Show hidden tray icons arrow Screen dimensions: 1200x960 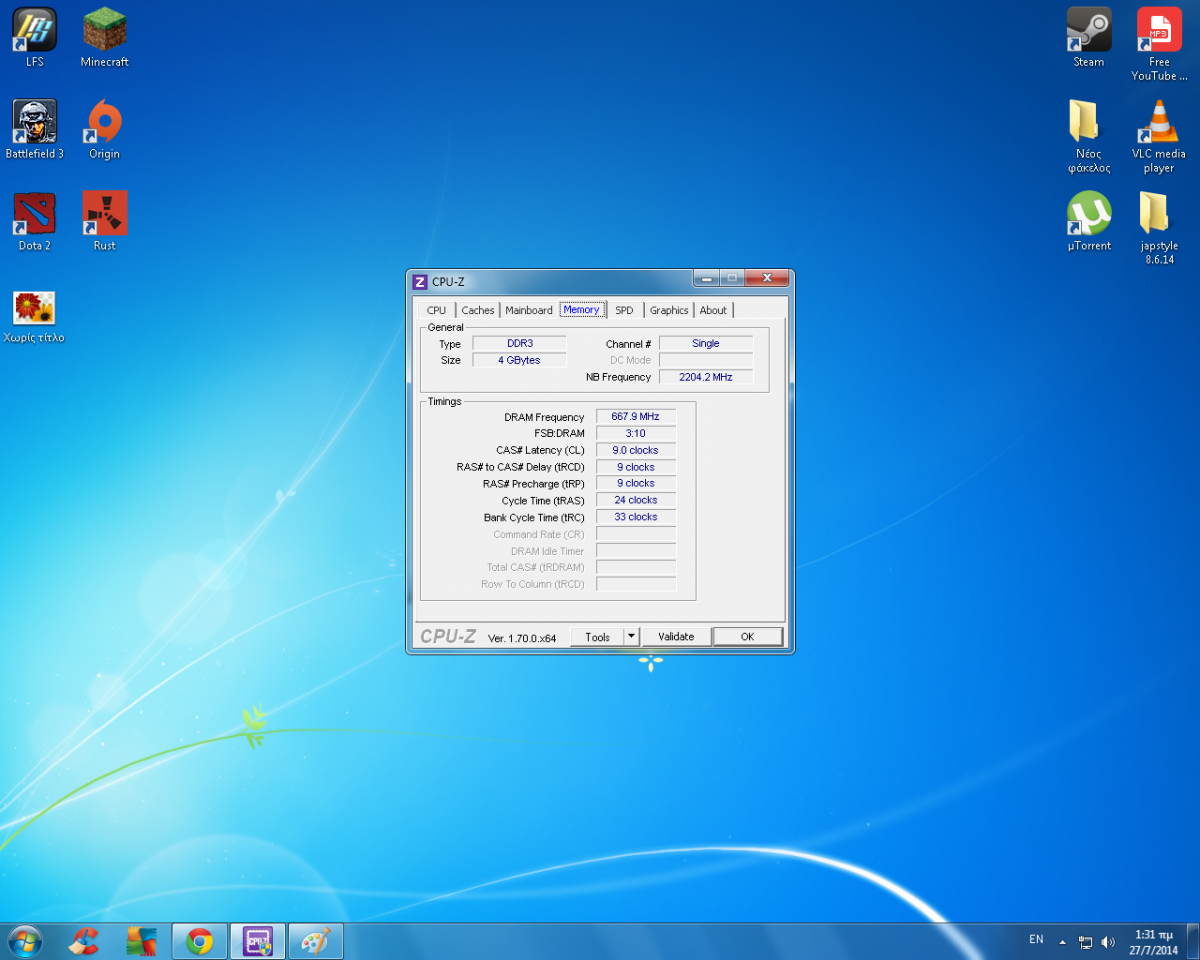click(x=1063, y=941)
